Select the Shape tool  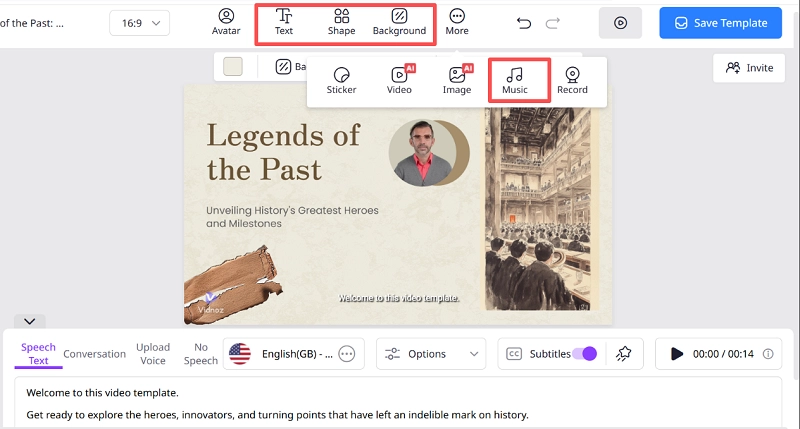click(341, 22)
